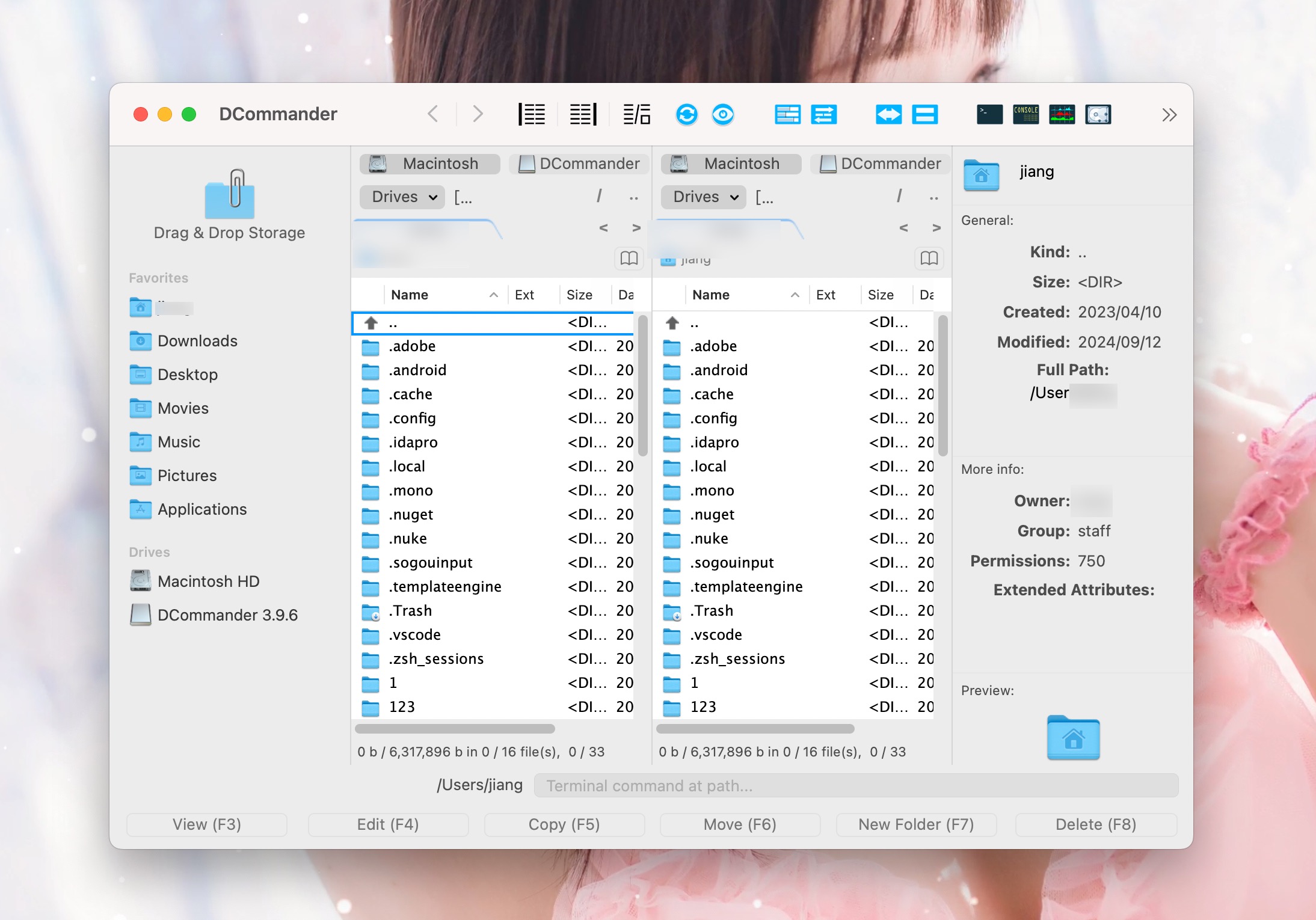The image size is (1316, 920).
Task: Toggle the eye/preview icon on
Action: point(724,113)
